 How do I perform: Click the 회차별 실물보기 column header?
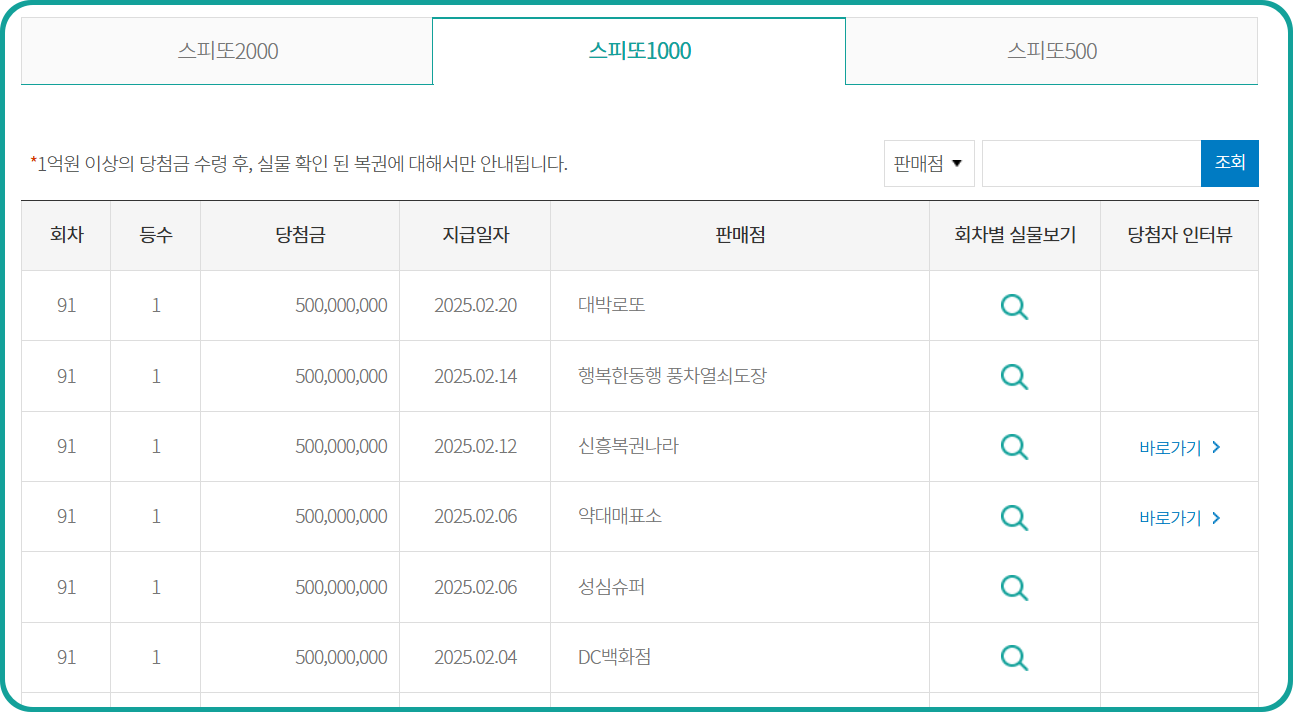(x=1015, y=236)
